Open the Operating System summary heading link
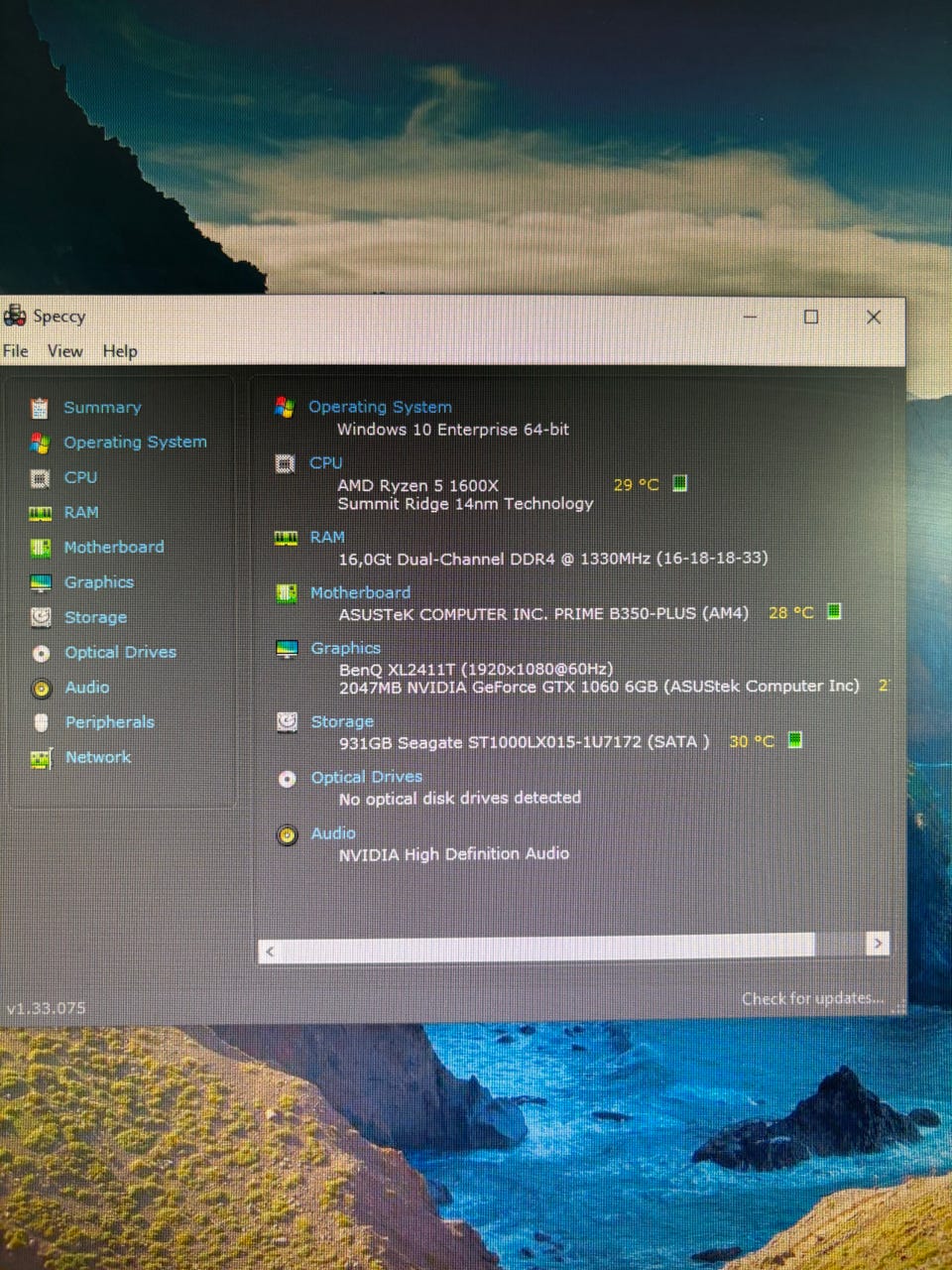 pyautogui.click(x=380, y=407)
